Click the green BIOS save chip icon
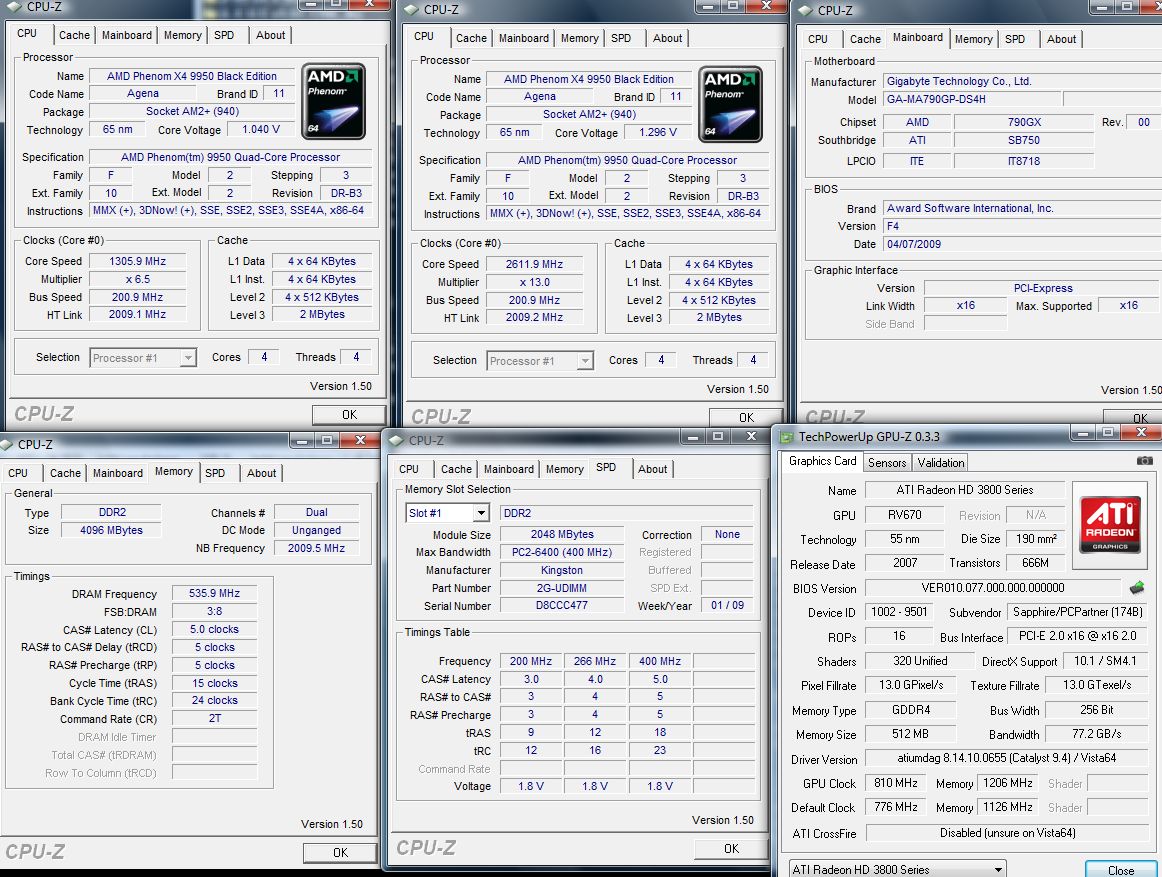The height and width of the screenshot is (877, 1162). [1137, 588]
